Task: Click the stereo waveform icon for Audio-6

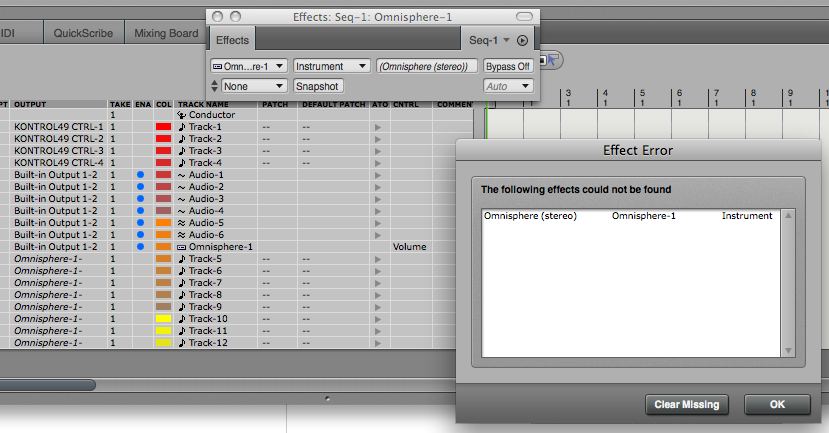Action: click(181, 235)
